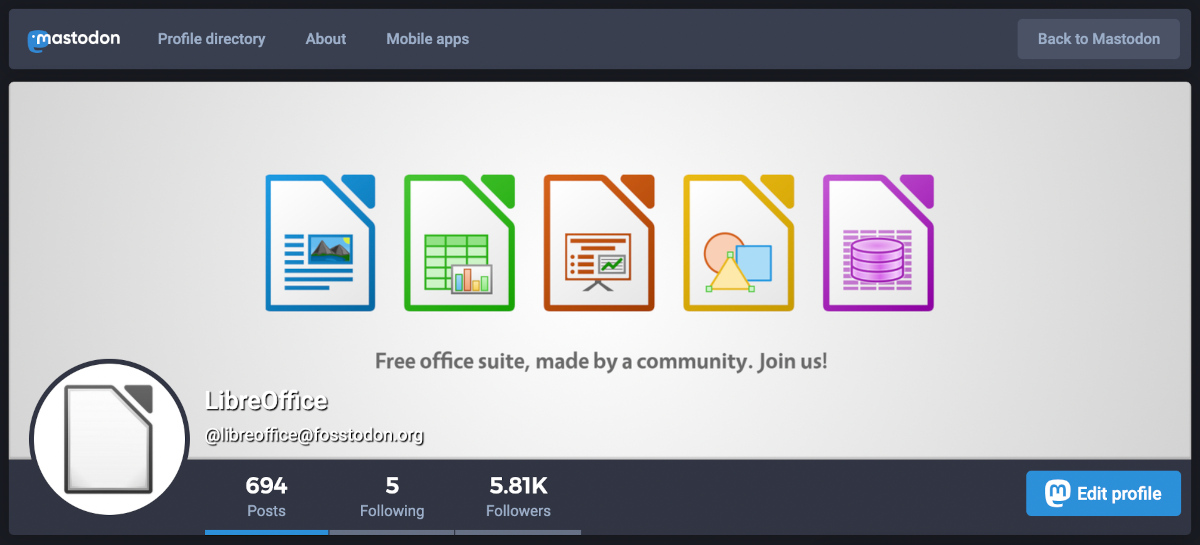
Task: Click the purple Base database icon in the banner
Action: pyautogui.click(x=878, y=243)
